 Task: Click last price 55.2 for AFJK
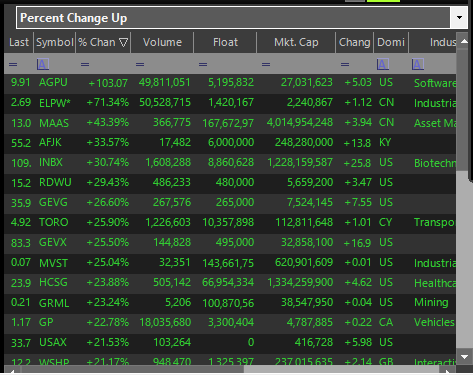(x=21, y=143)
